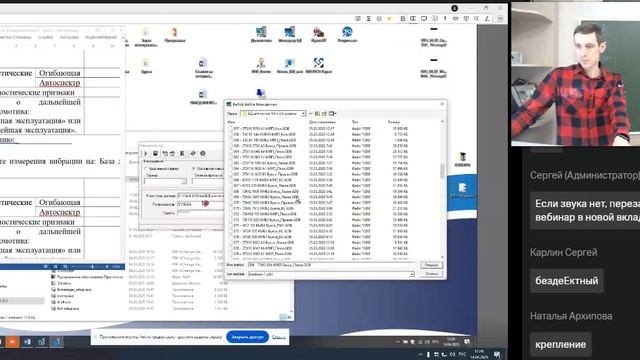This screenshot has width=640, height=360.
Task: Sort by Тип column header
Action: click(x=355, y=122)
